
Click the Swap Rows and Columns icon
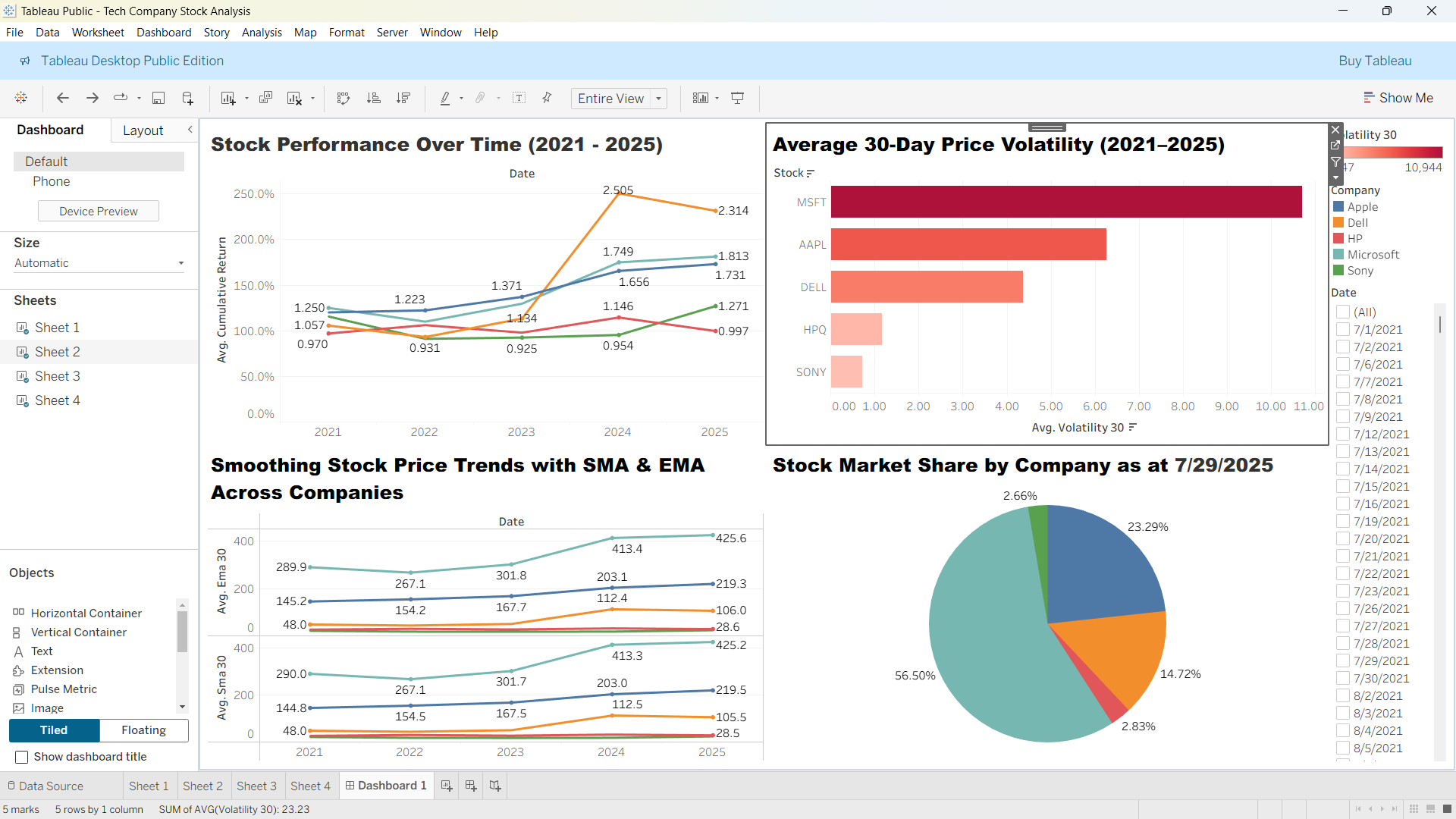[344, 98]
